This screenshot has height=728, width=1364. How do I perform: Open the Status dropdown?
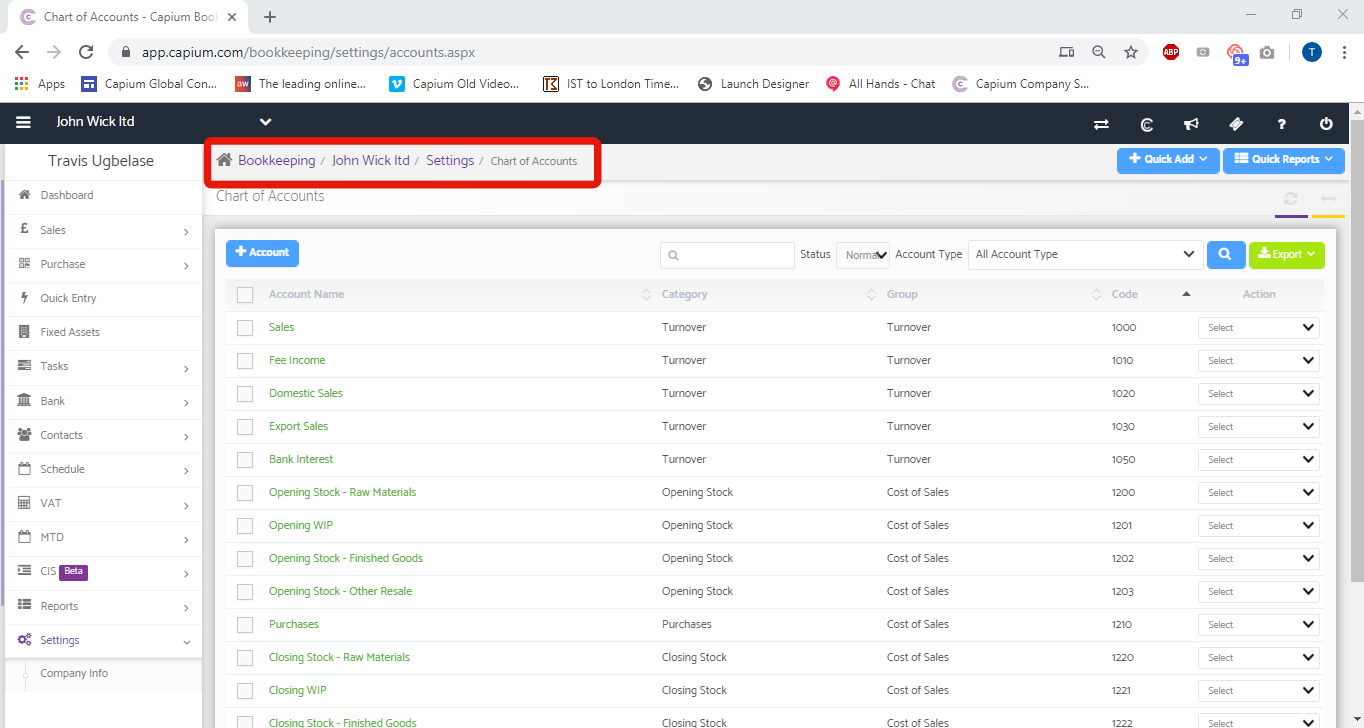[x=862, y=255]
